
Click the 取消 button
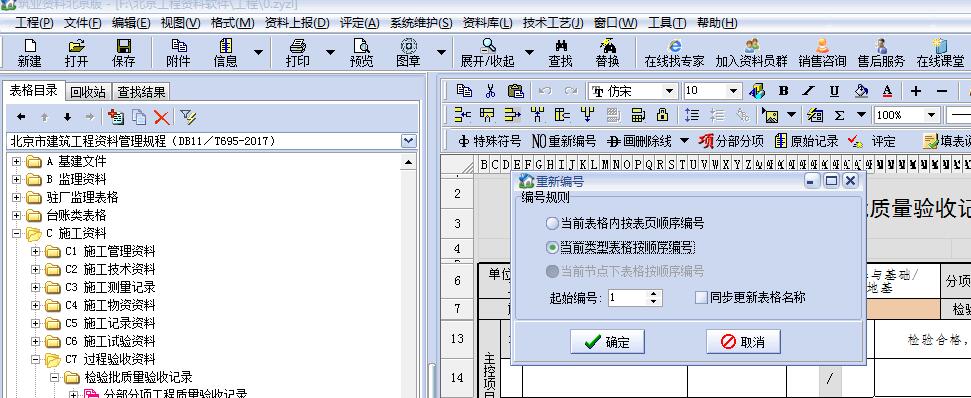743,342
